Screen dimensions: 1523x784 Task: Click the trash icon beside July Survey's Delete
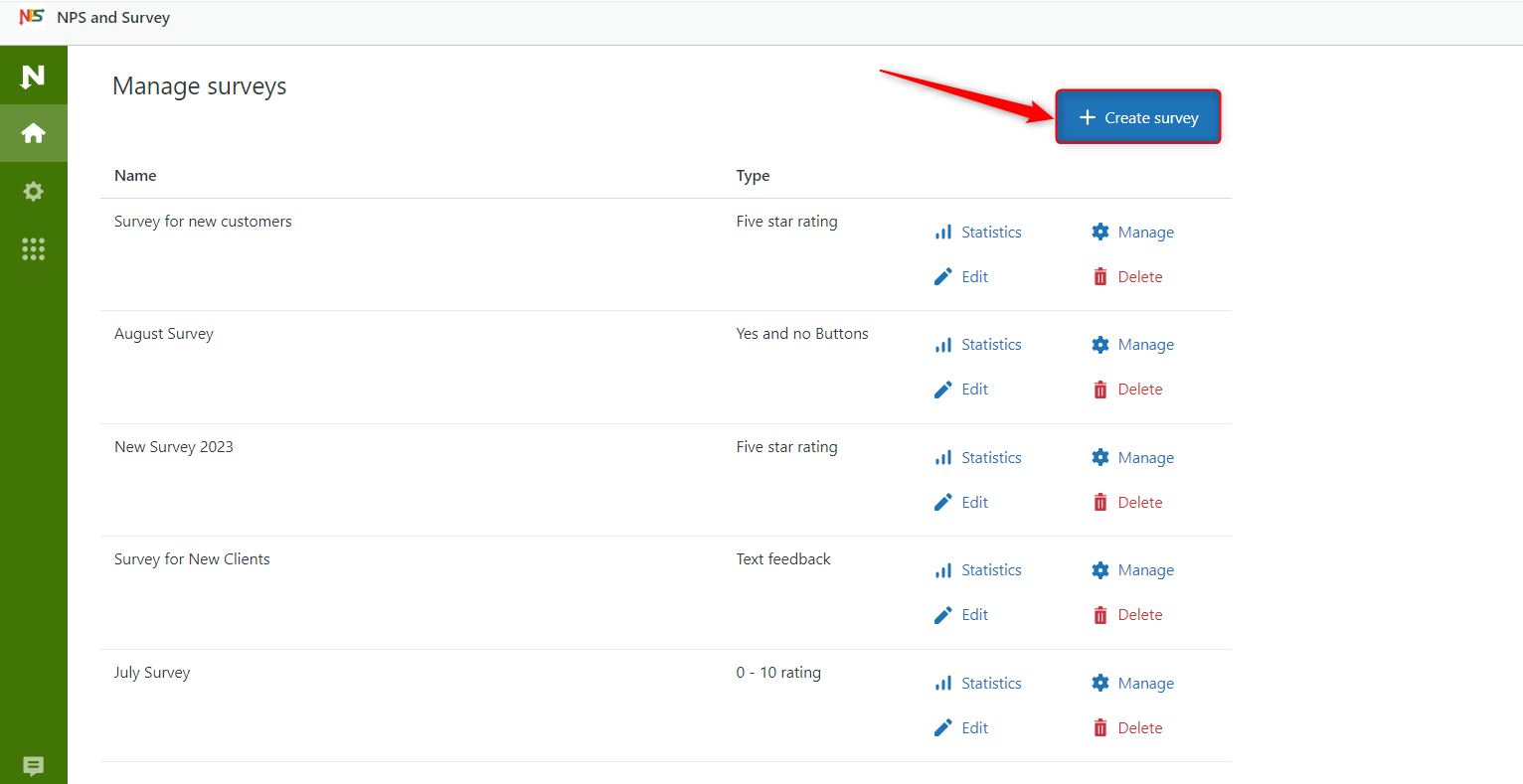click(1100, 726)
